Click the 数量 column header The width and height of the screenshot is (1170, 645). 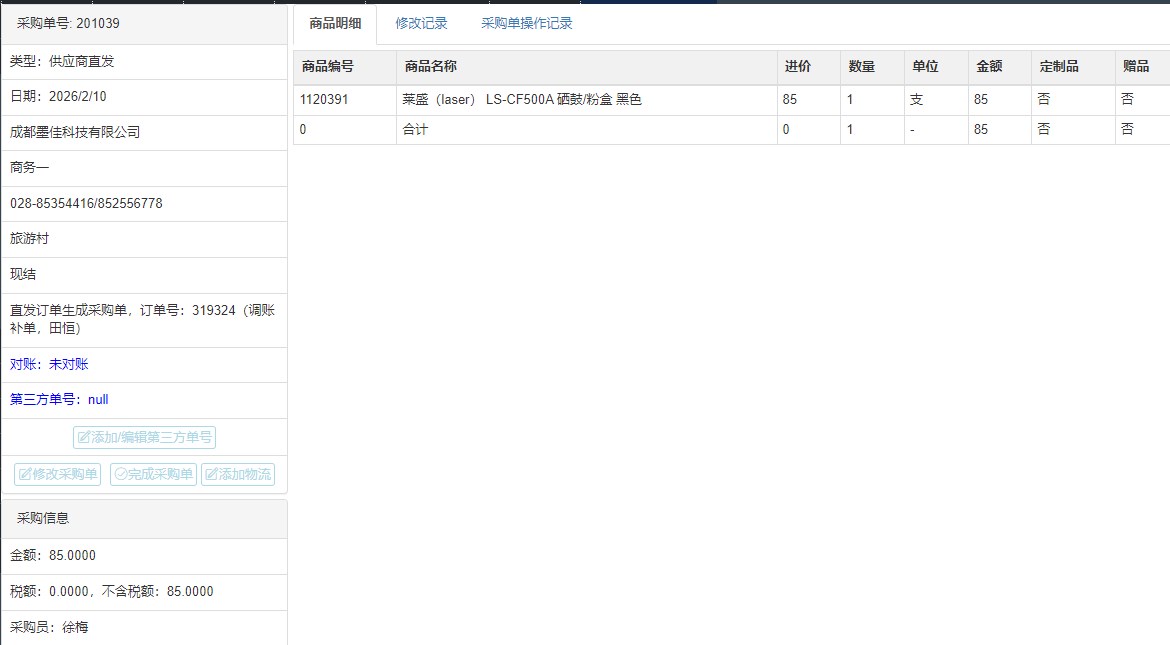[861, 67]
